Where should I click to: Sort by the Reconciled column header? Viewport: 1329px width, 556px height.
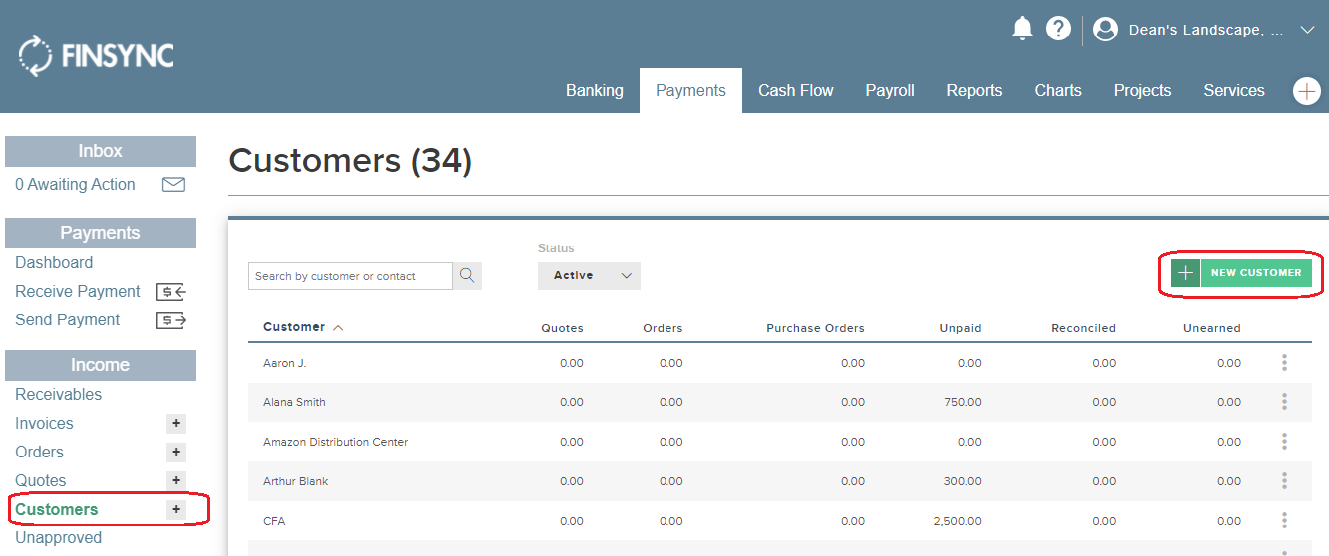(x=1083, y=328)
